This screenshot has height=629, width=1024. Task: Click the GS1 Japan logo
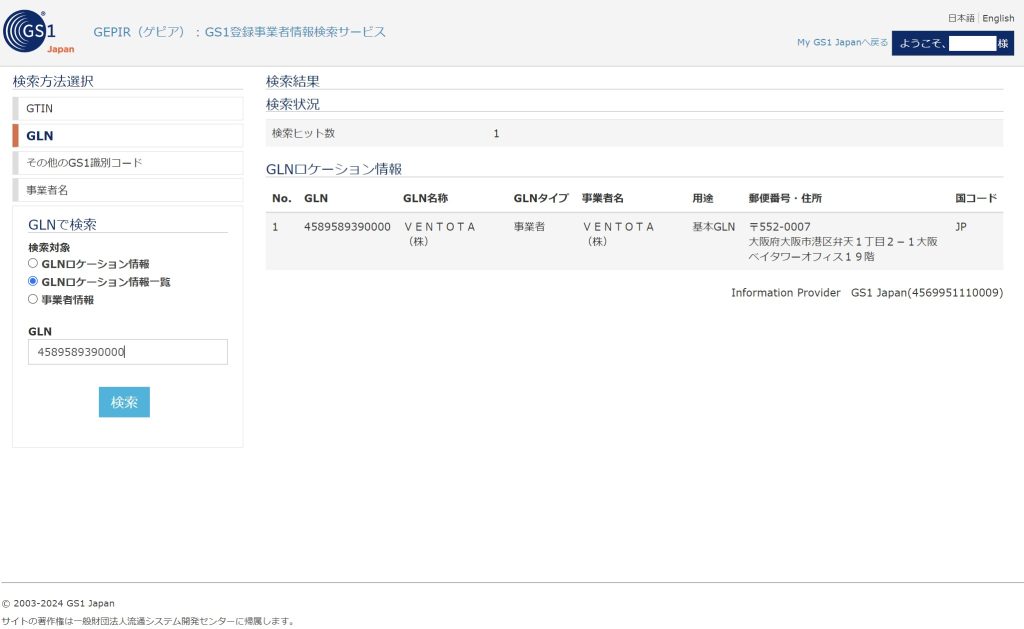pyautogui.click(x=39, y=32)
